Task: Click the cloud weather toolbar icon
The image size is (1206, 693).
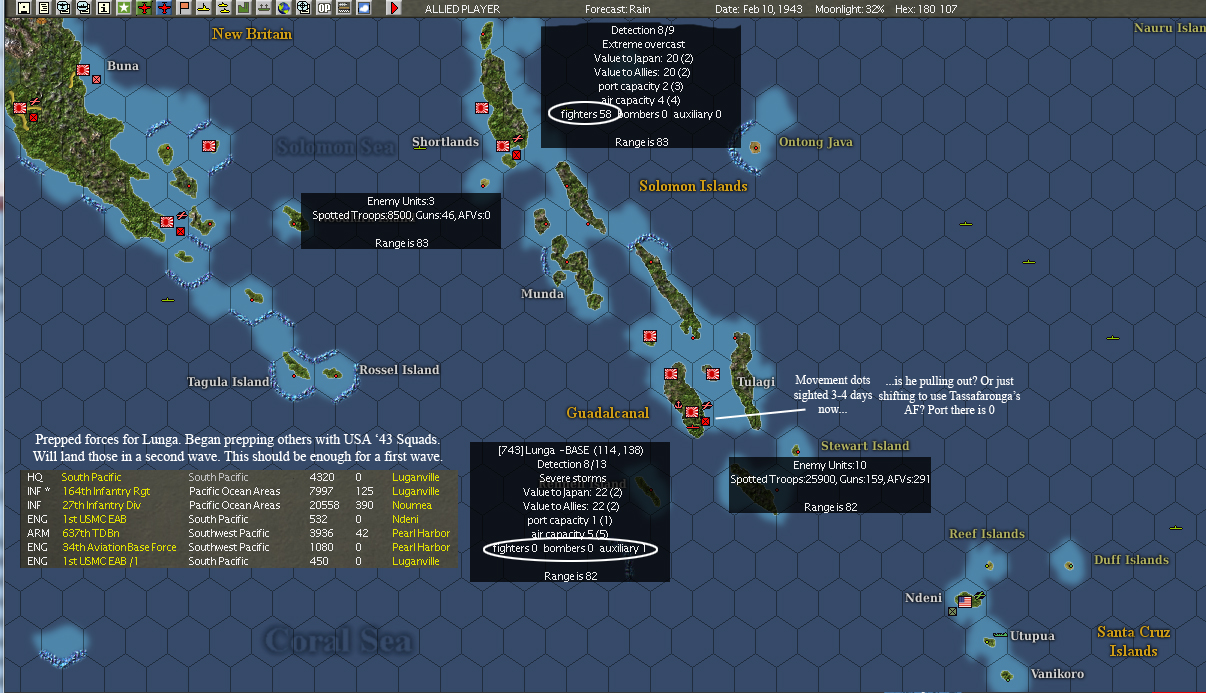Action: click(x=363, y=8)
